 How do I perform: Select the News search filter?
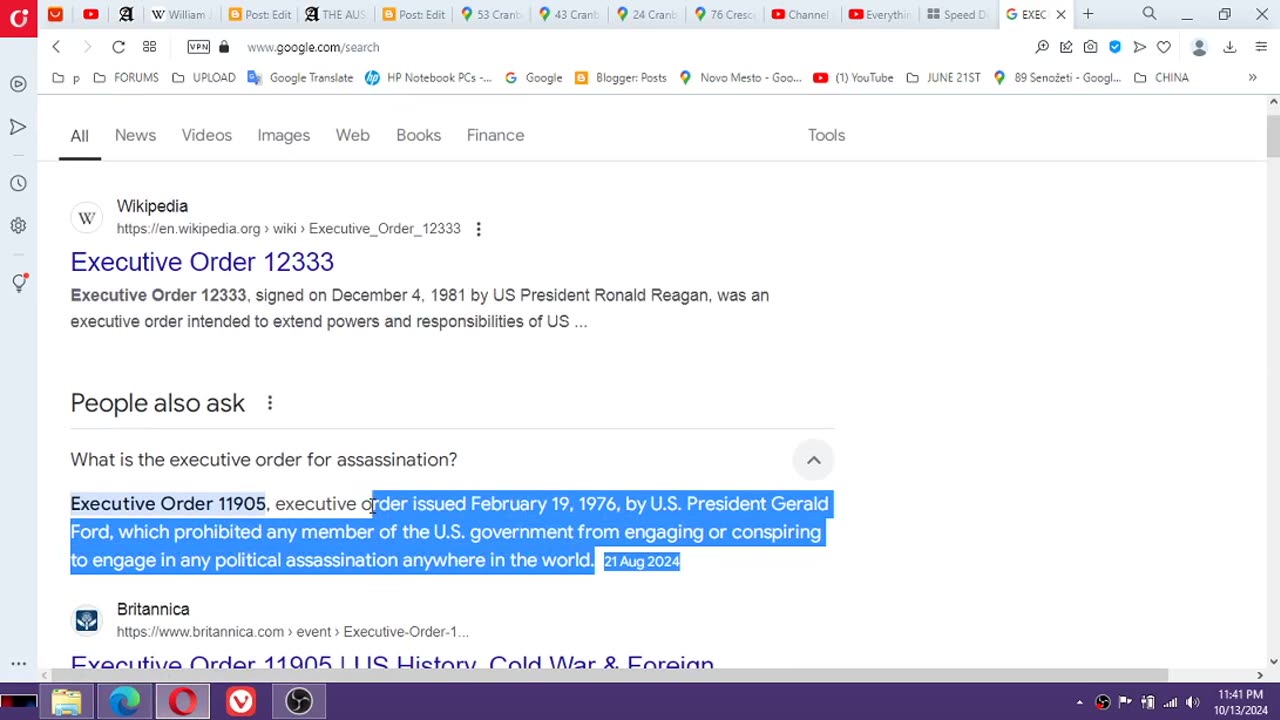coord(135,135)
